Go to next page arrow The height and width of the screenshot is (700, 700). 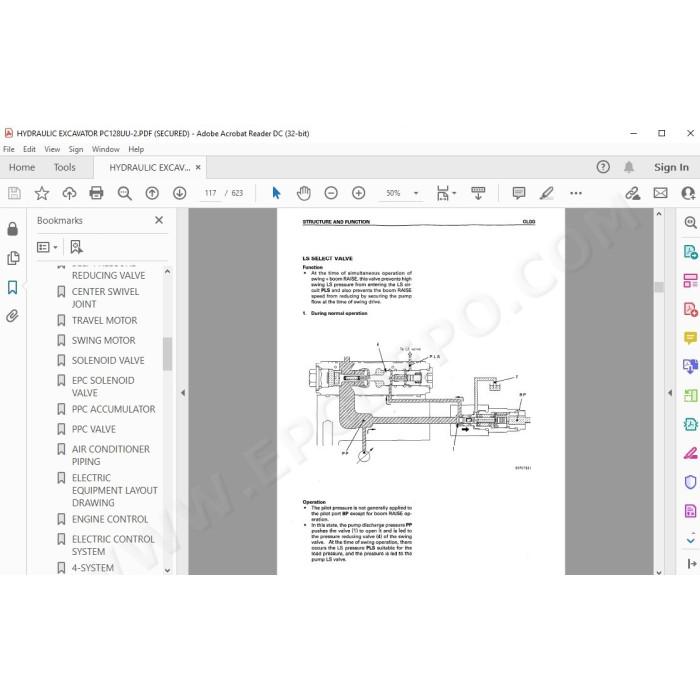(x=179, y=193)
